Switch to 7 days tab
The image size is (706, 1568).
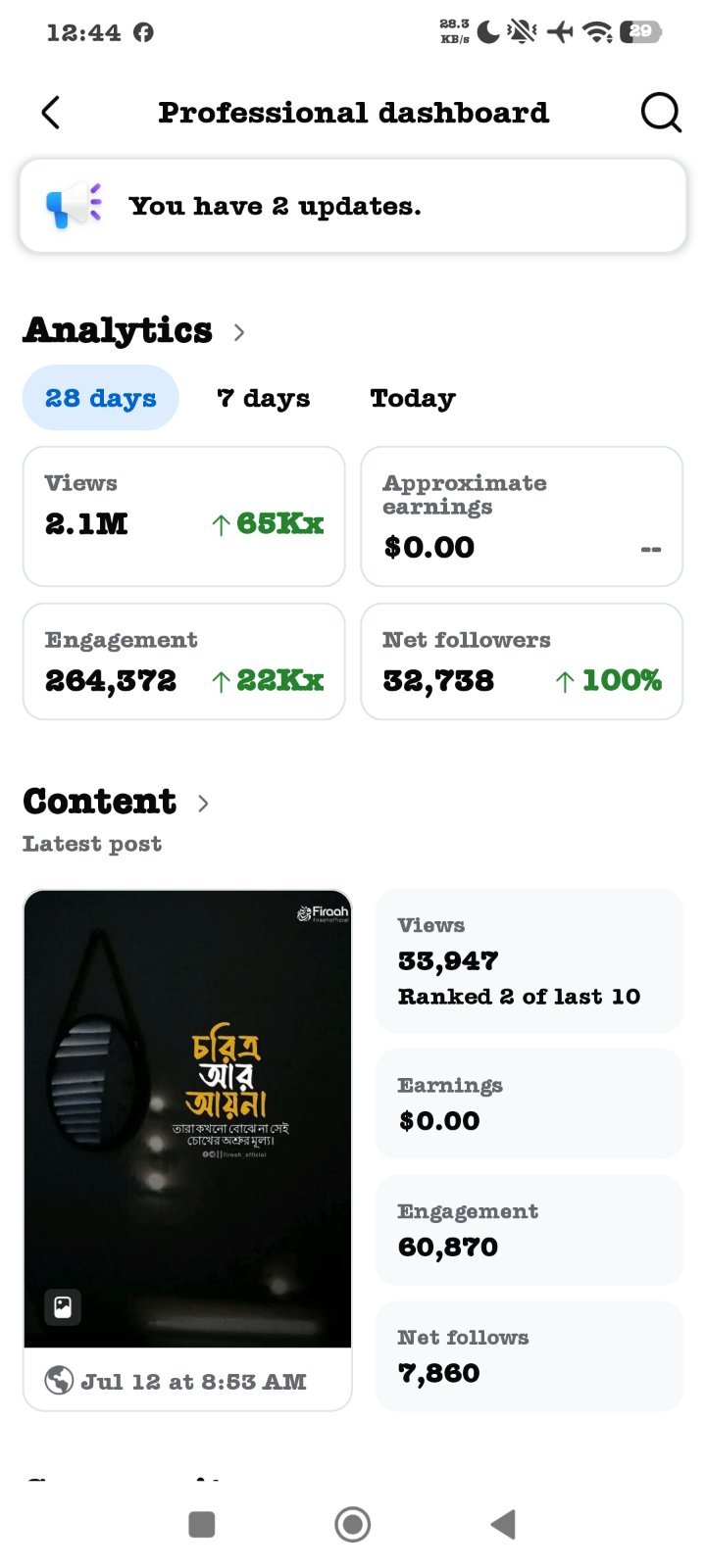pos(263,398)
